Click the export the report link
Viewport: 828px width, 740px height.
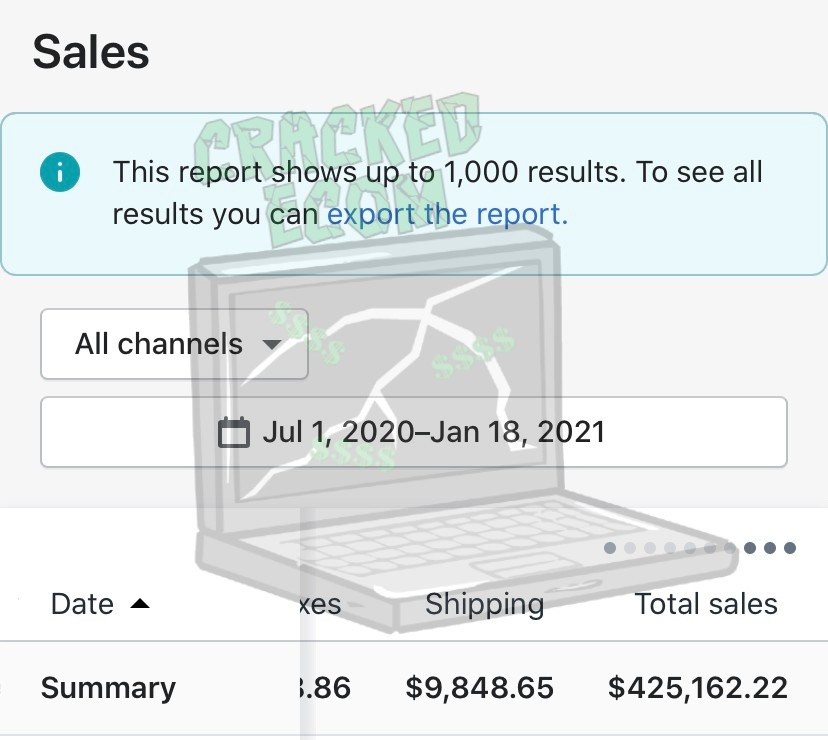coord(447,214)
